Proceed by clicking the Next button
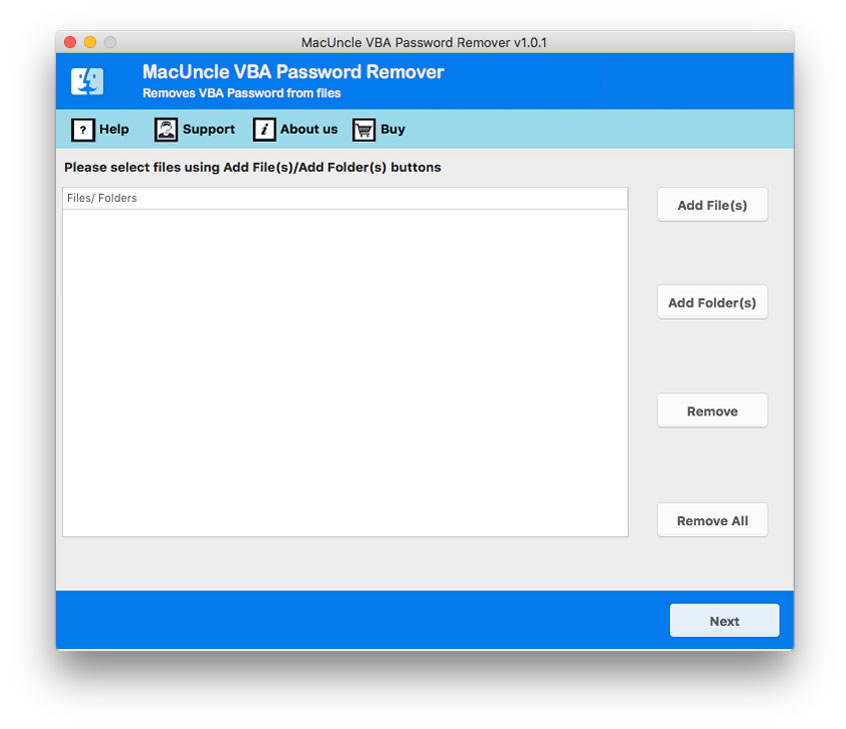The width and height of the screenshot is (846, 729). pos(724,620)
